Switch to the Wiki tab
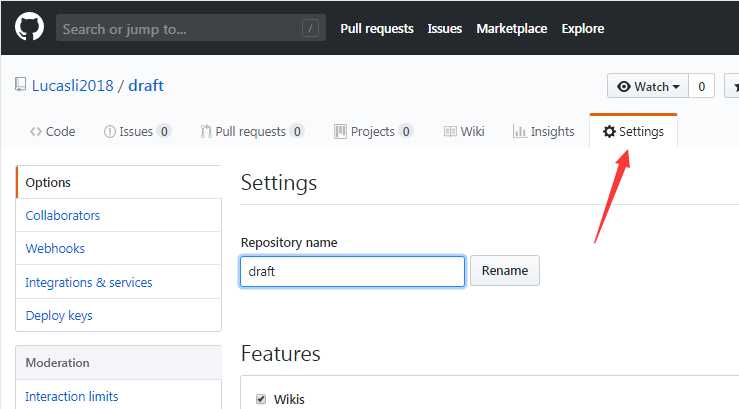 click(464, 131)
